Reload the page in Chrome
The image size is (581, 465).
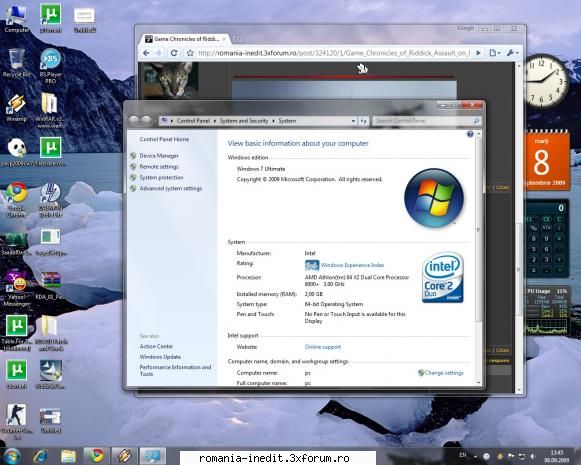[x=174, y=53]
